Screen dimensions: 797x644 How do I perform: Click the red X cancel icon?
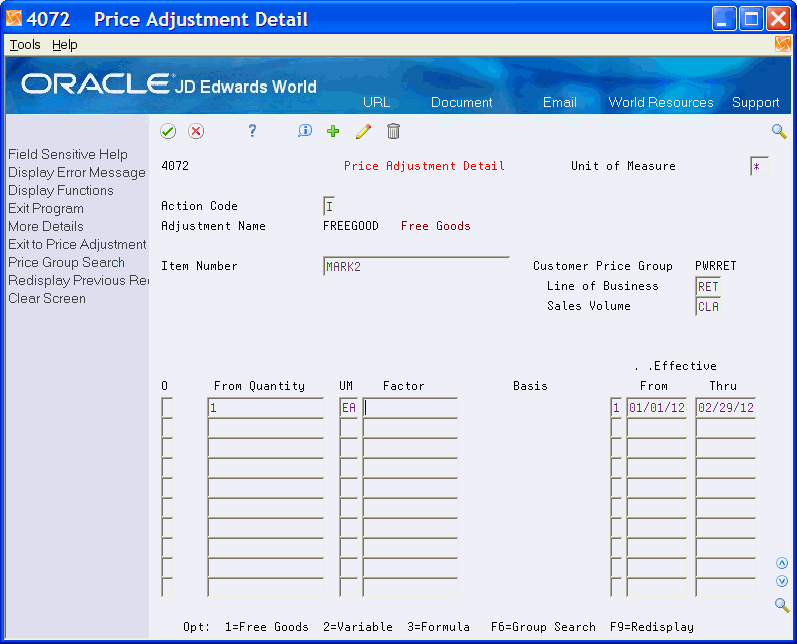point(196,131)
